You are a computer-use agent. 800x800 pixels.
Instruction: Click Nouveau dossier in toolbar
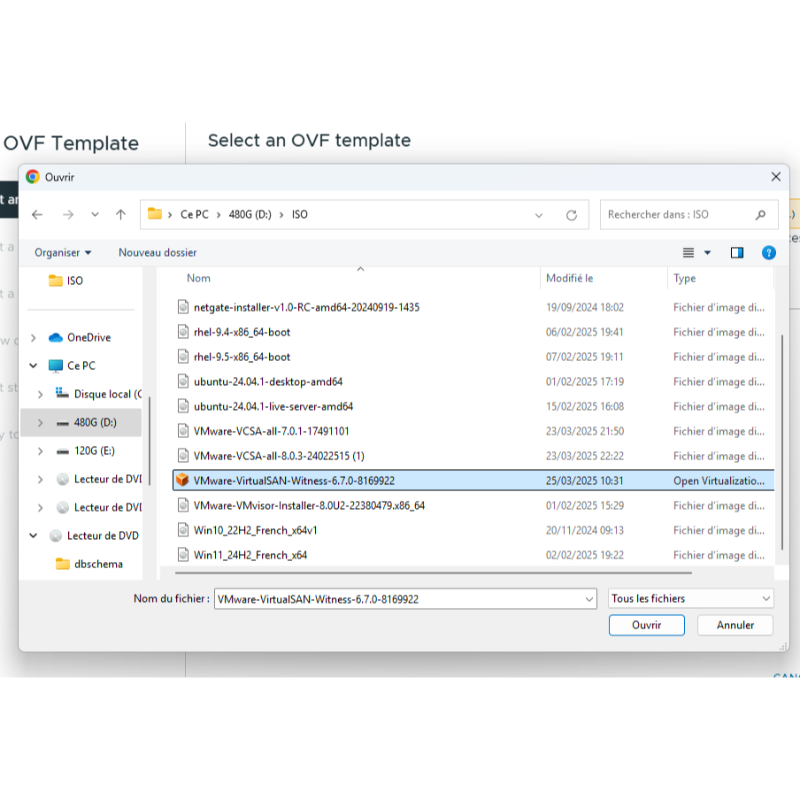click(157, 253)
